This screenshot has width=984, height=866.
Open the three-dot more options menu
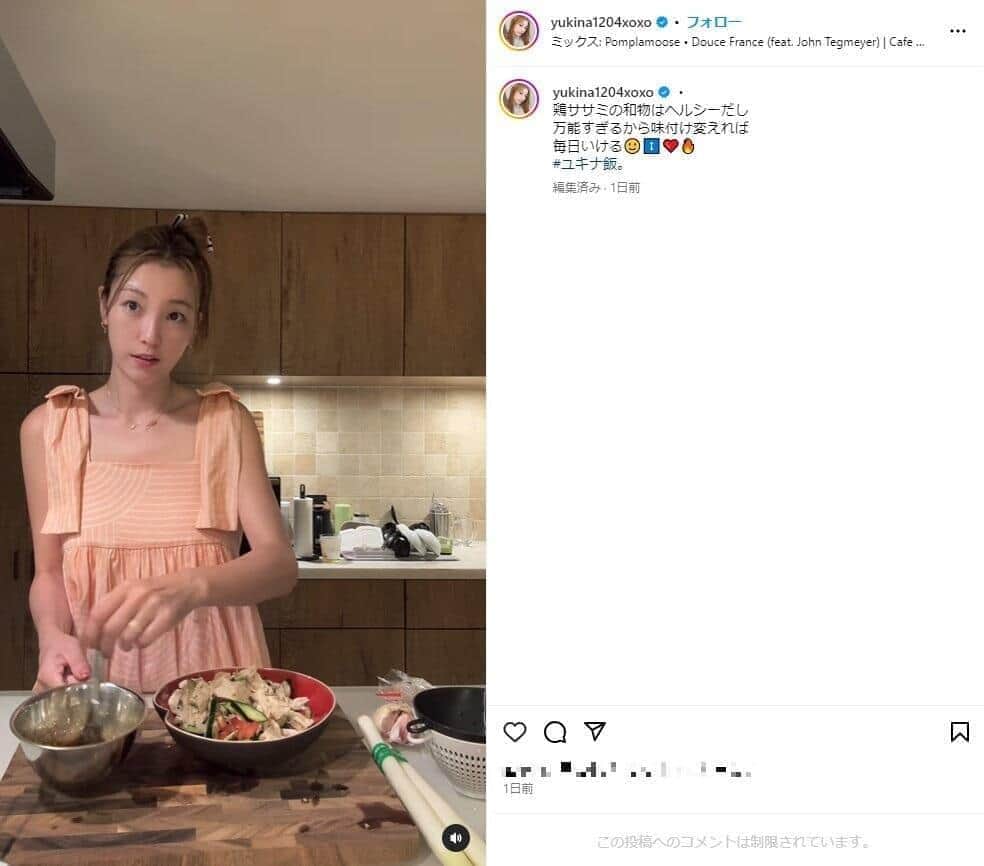coord(958,31)
